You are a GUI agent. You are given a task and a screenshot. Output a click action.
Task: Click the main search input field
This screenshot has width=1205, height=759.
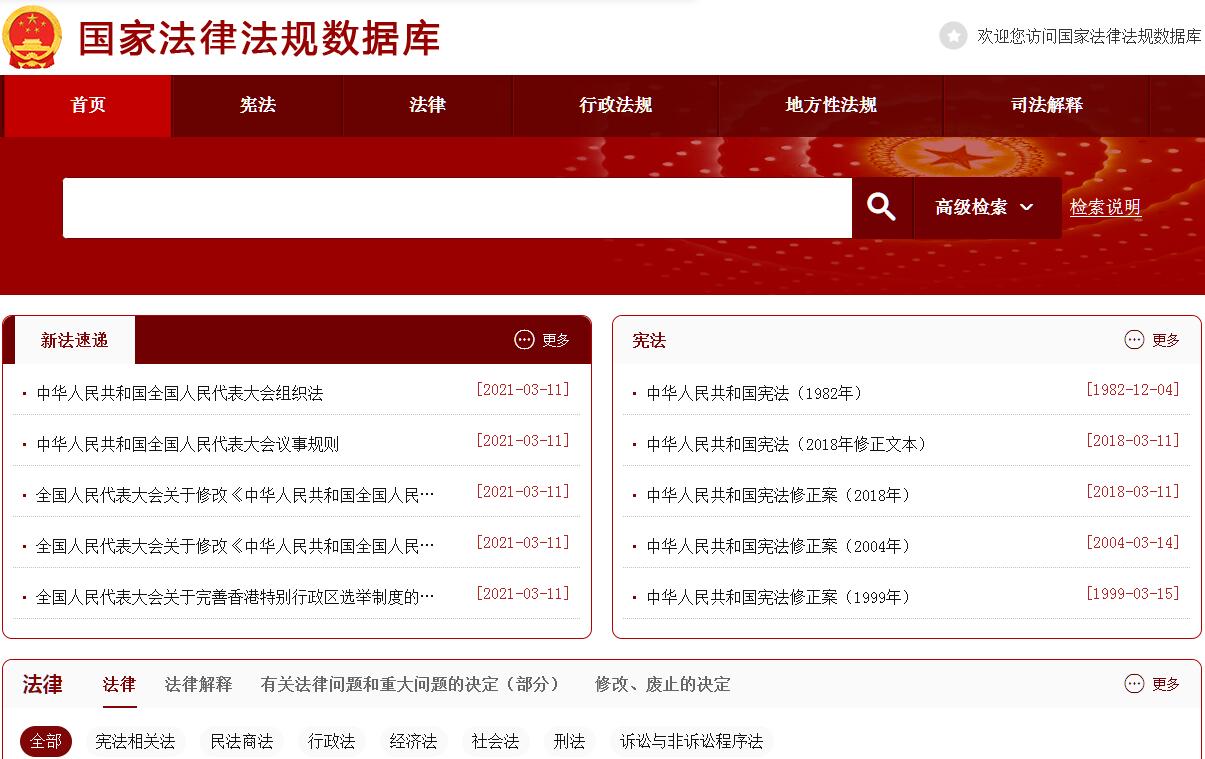pyautogui.click(x=457, y=208)
